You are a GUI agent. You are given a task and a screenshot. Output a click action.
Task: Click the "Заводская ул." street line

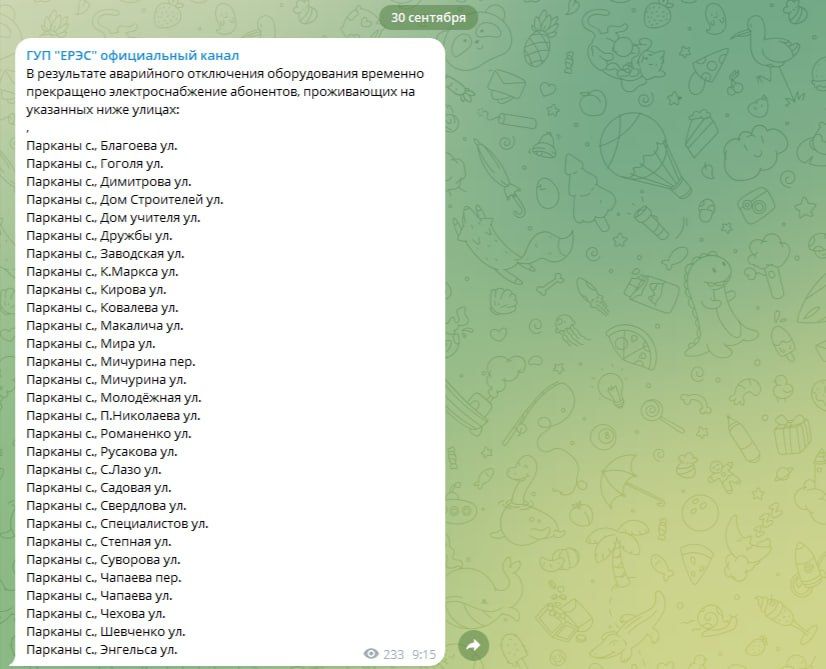pyautogui.click(x=105, y=254)
